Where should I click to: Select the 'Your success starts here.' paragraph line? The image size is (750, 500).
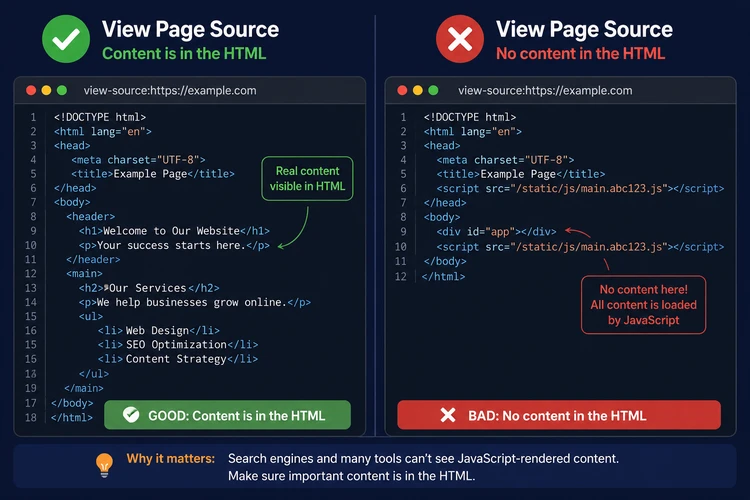pyautogui.click(x=174, y=245)
